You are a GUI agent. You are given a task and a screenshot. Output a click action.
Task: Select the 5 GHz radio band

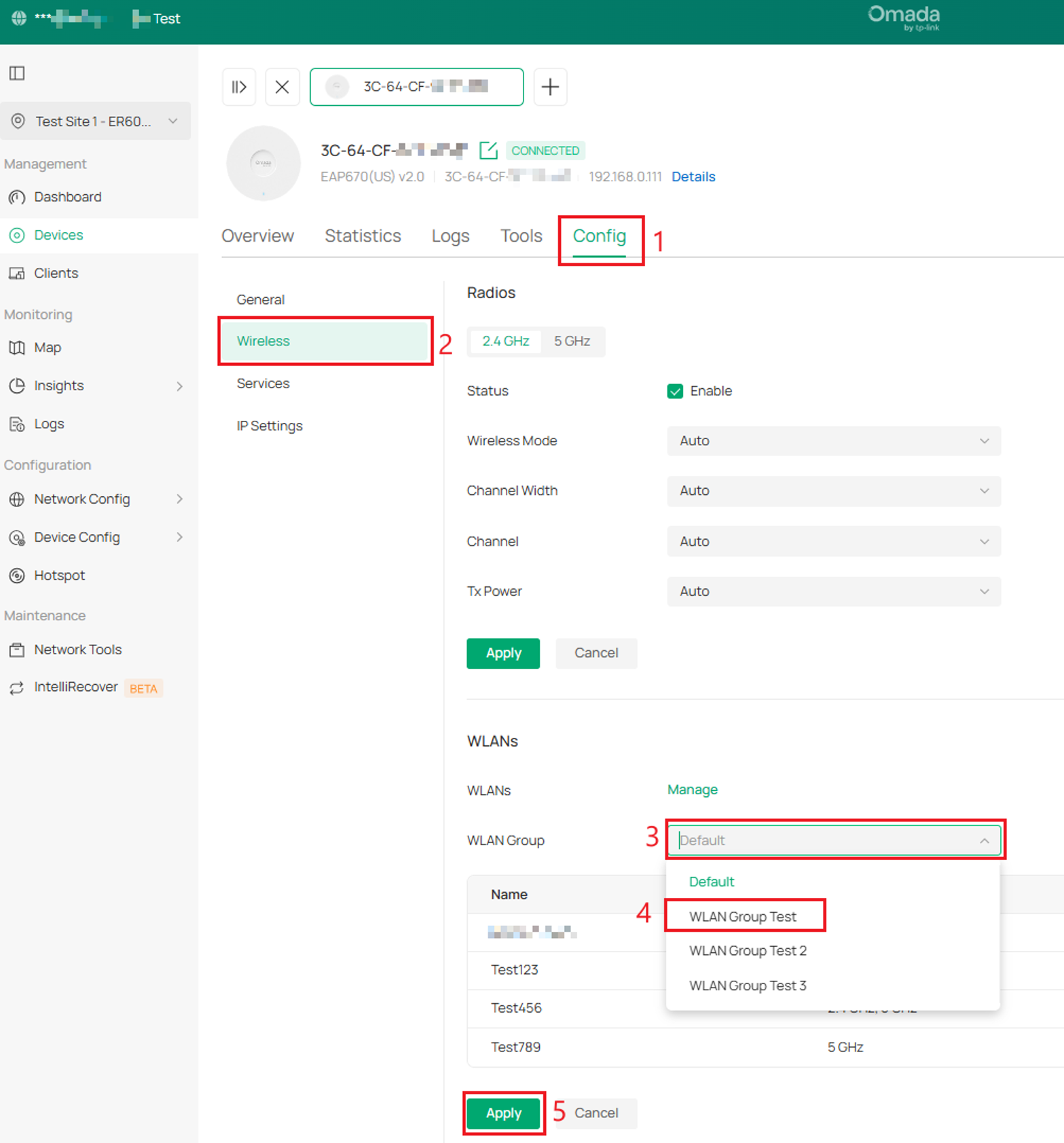[572, 341]
